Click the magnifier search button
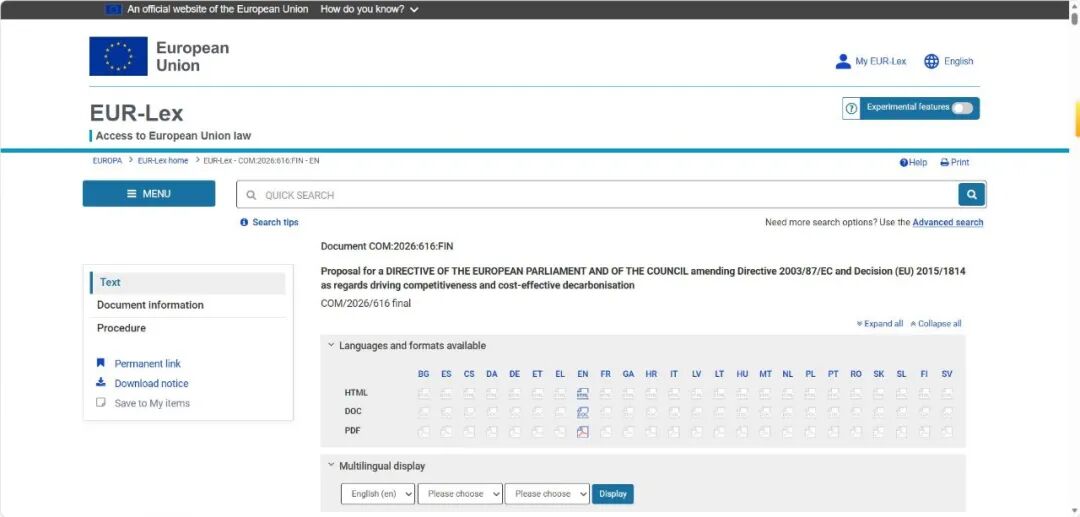 pos(971,195)
